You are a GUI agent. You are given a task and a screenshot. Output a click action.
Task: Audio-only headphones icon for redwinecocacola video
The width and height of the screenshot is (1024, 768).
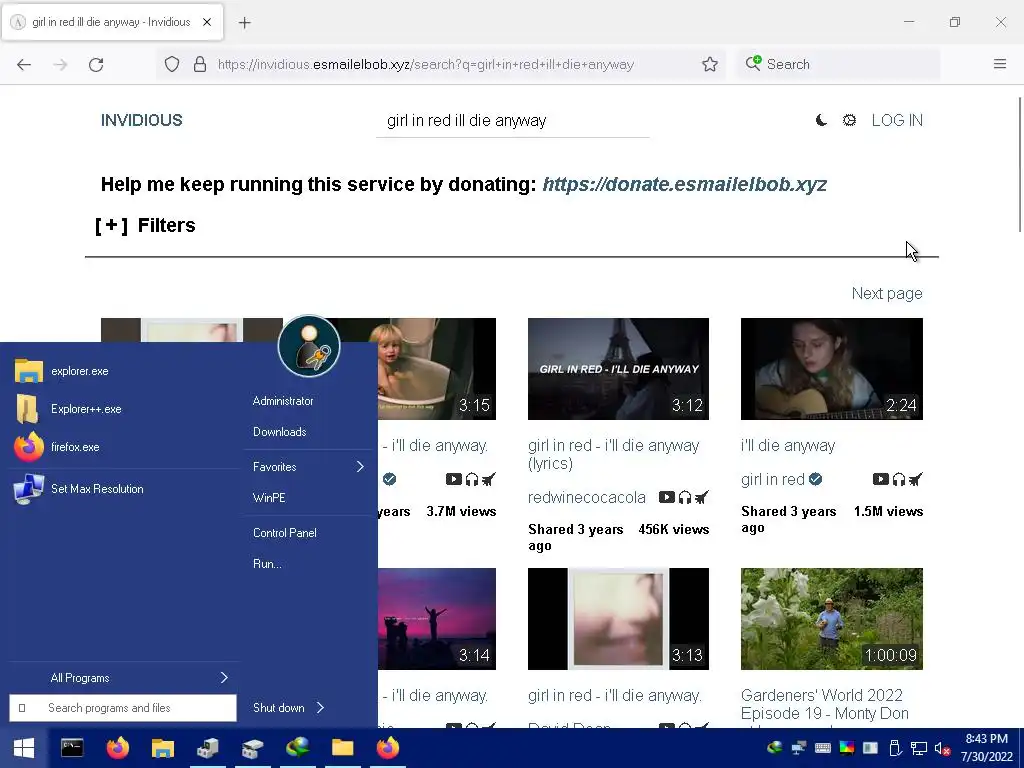[684, 498]
